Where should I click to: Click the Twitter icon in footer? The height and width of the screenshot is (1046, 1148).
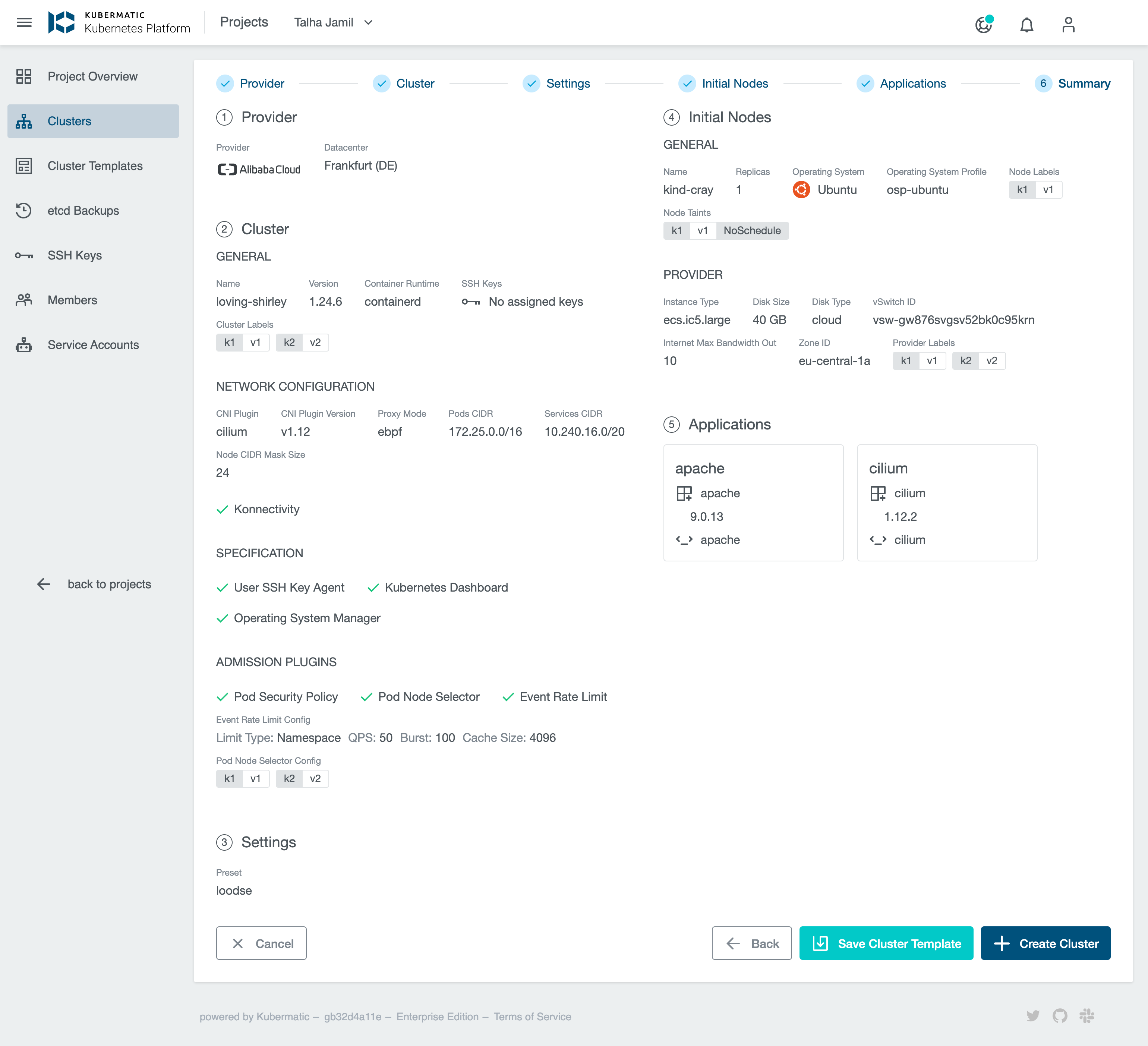pos(1033,1016)
